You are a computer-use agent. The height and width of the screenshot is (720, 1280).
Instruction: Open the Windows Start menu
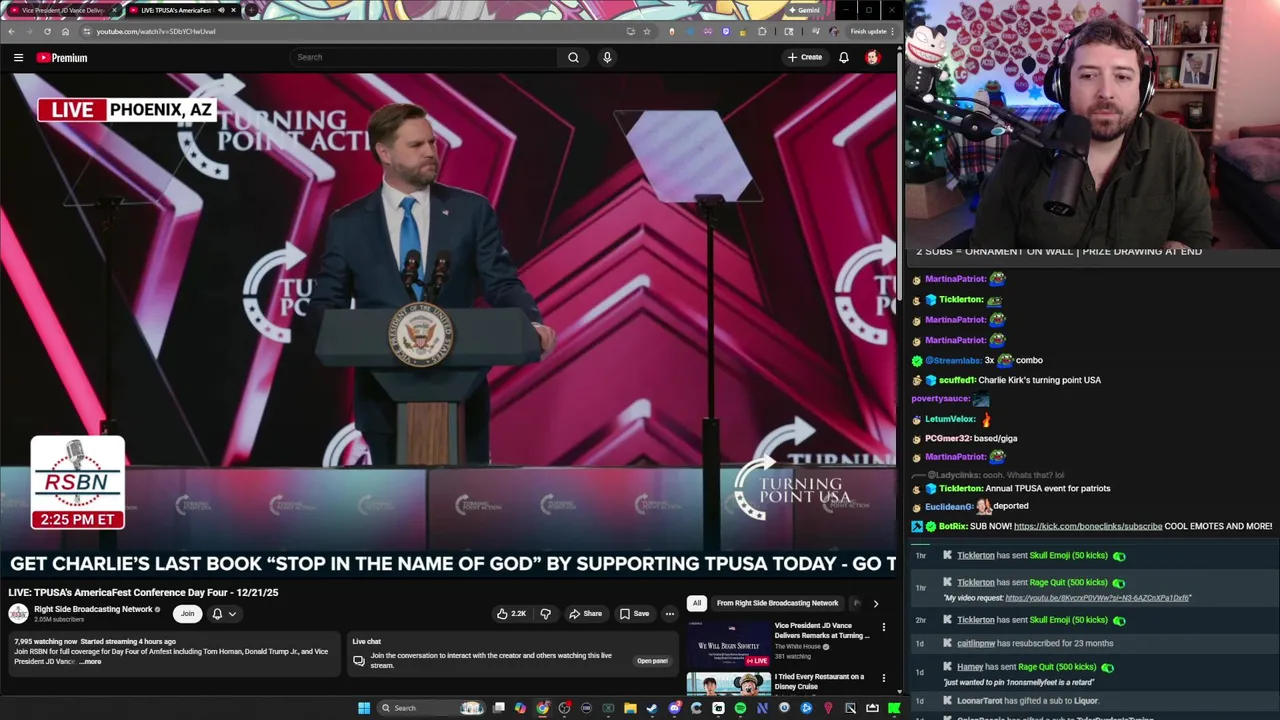[364, 708]
